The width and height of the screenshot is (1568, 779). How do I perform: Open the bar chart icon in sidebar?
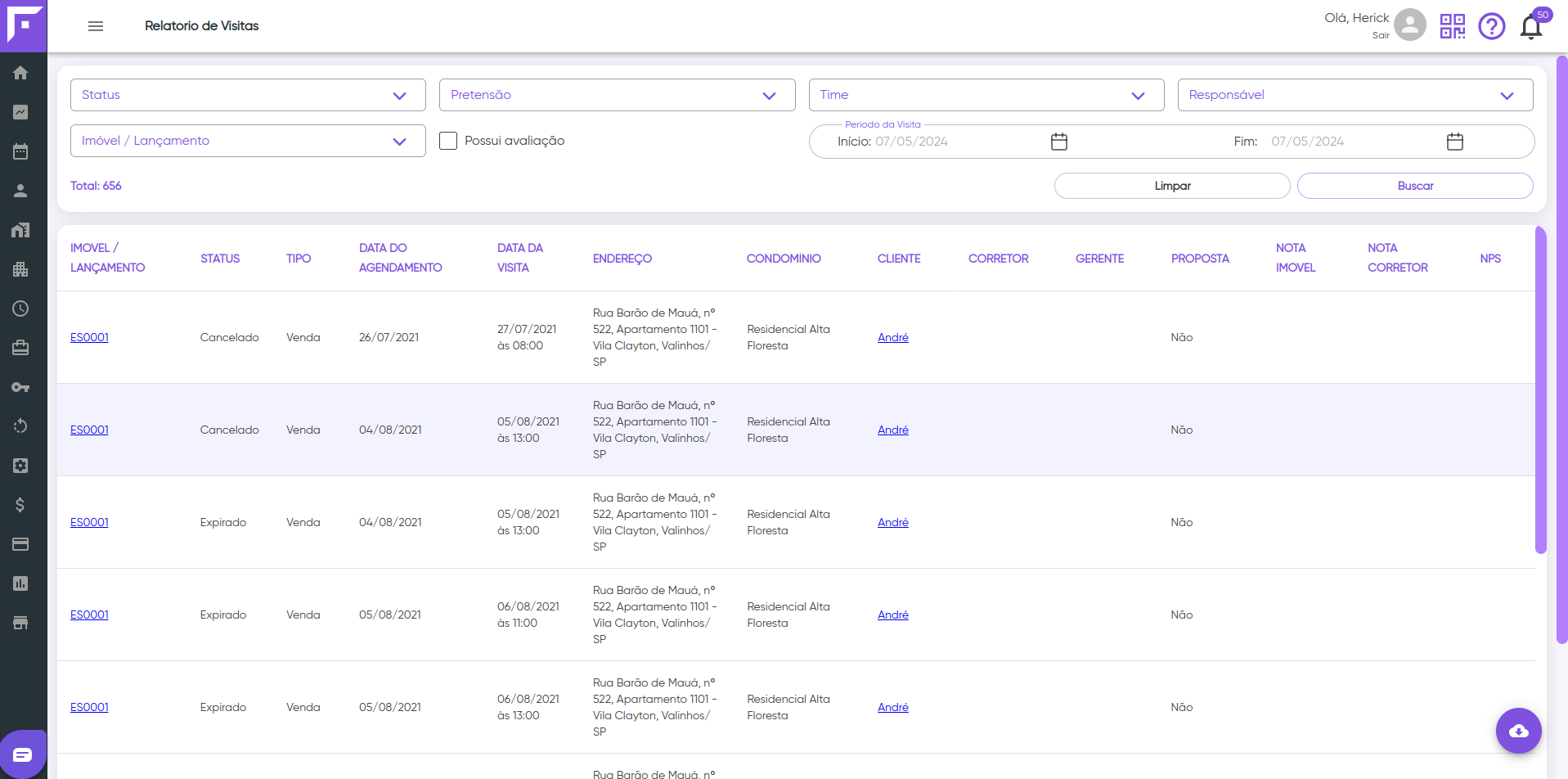pyautogui.click(x=20, y=583)
